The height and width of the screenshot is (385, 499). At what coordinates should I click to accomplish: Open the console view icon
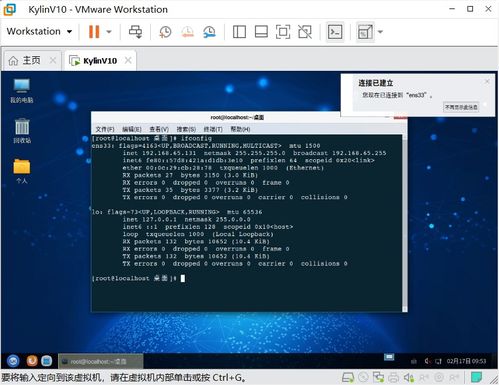tap(335, 32)
